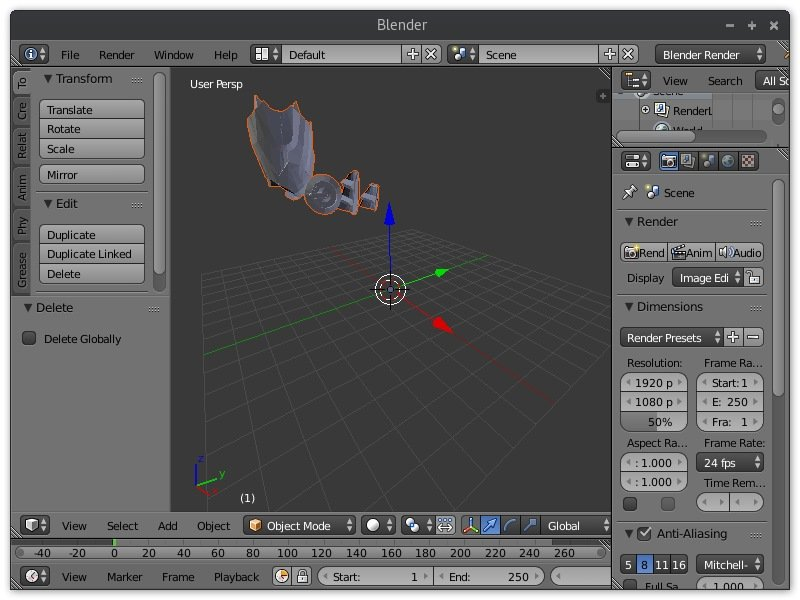Toggle manipulate center points only
This screenshot has height=600, width=800.
[x=445, y=525]
